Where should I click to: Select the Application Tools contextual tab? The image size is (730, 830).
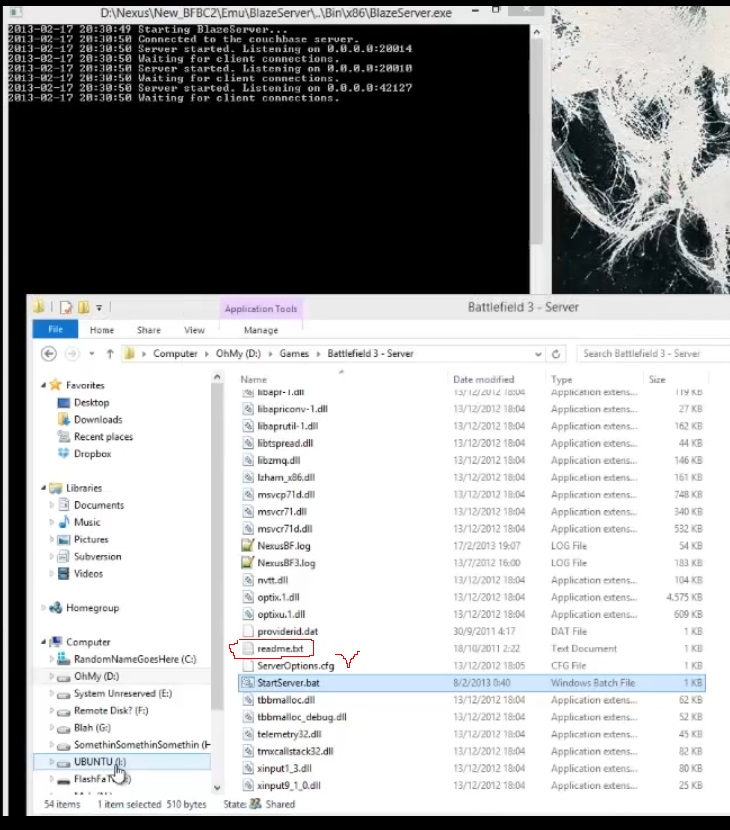[x=261, y=309]
